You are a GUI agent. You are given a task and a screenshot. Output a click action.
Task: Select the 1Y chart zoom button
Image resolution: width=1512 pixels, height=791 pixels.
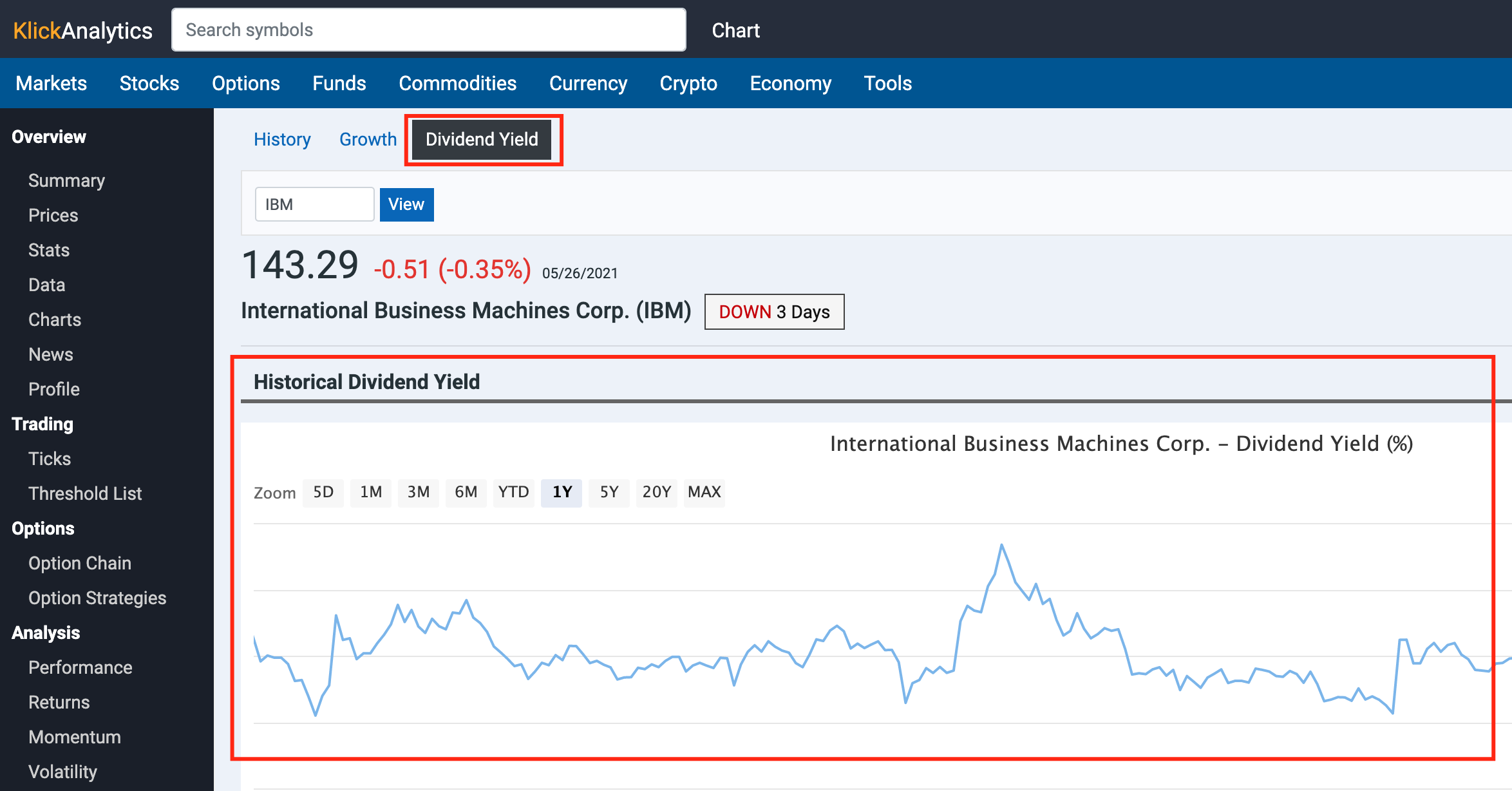click(x=562, y=493)
